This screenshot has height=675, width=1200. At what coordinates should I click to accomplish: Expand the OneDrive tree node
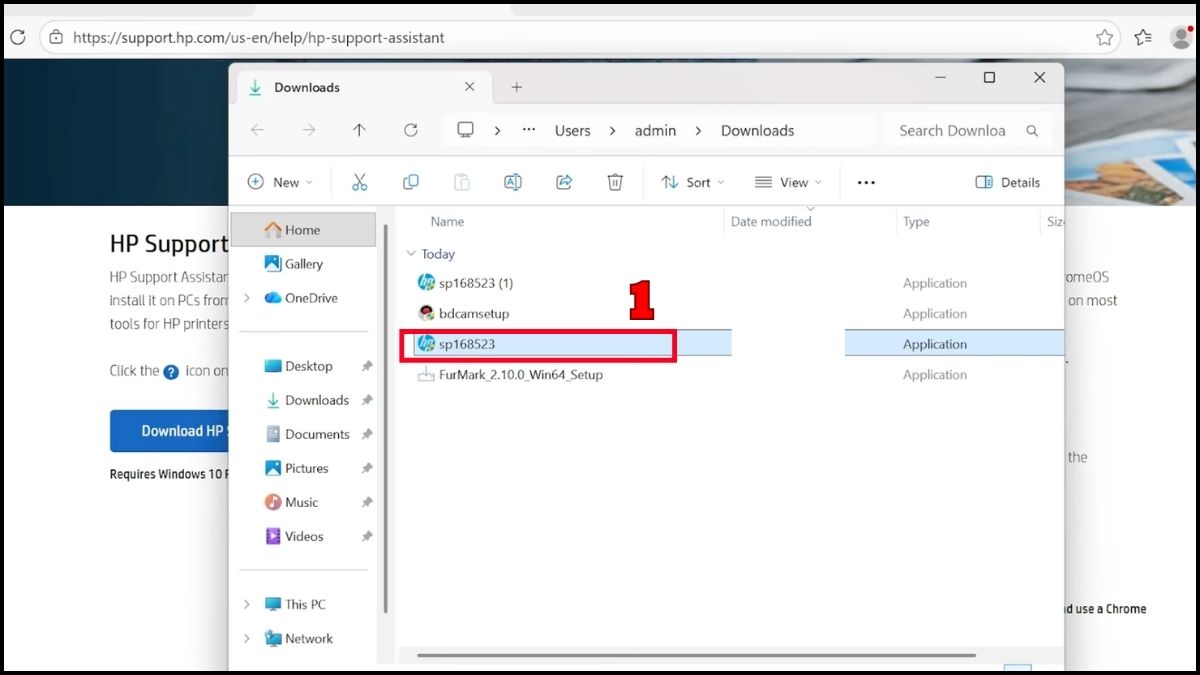pyautogui.click(x=247, y=298)
